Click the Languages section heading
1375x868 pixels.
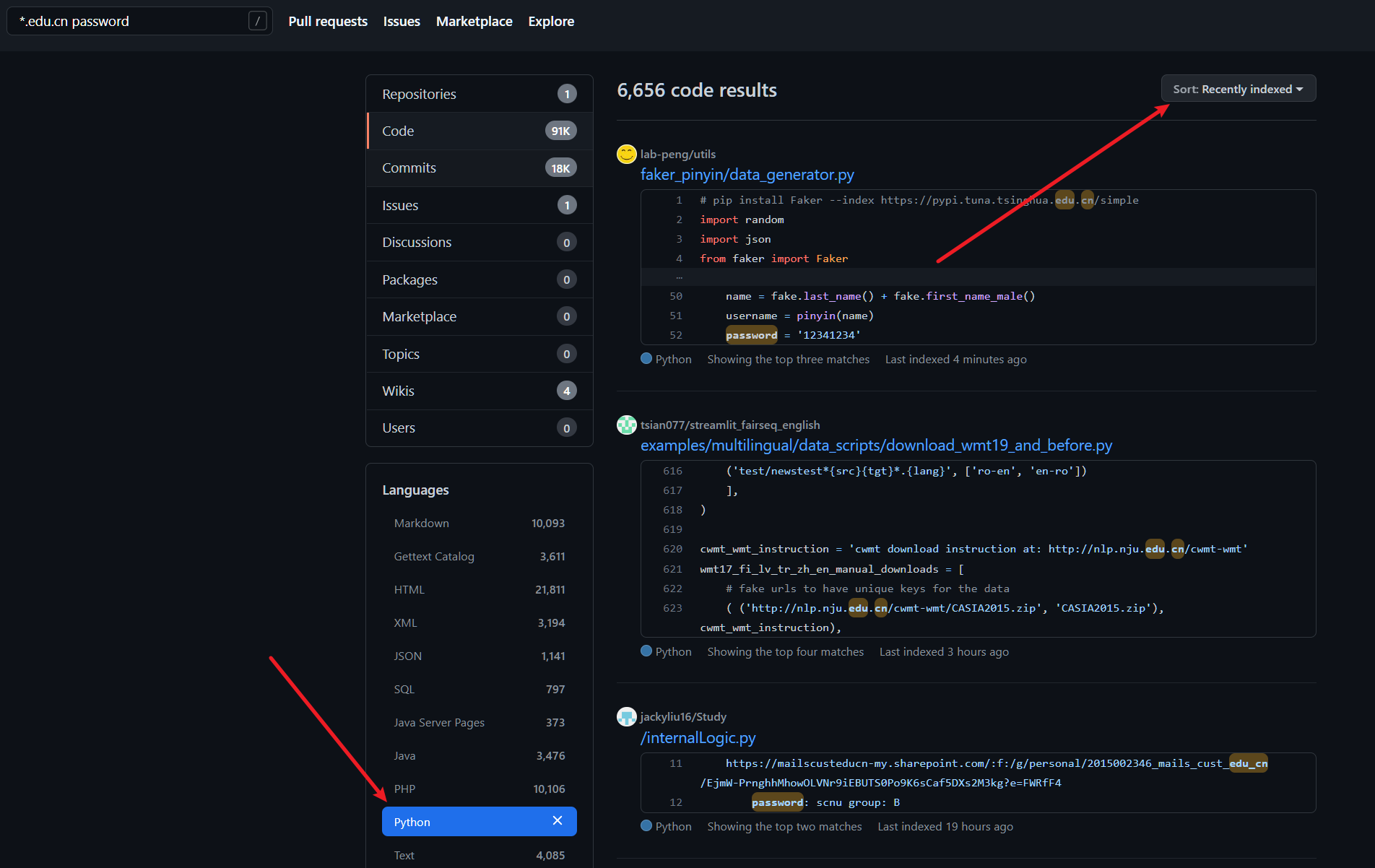click(x=415, y=490)
